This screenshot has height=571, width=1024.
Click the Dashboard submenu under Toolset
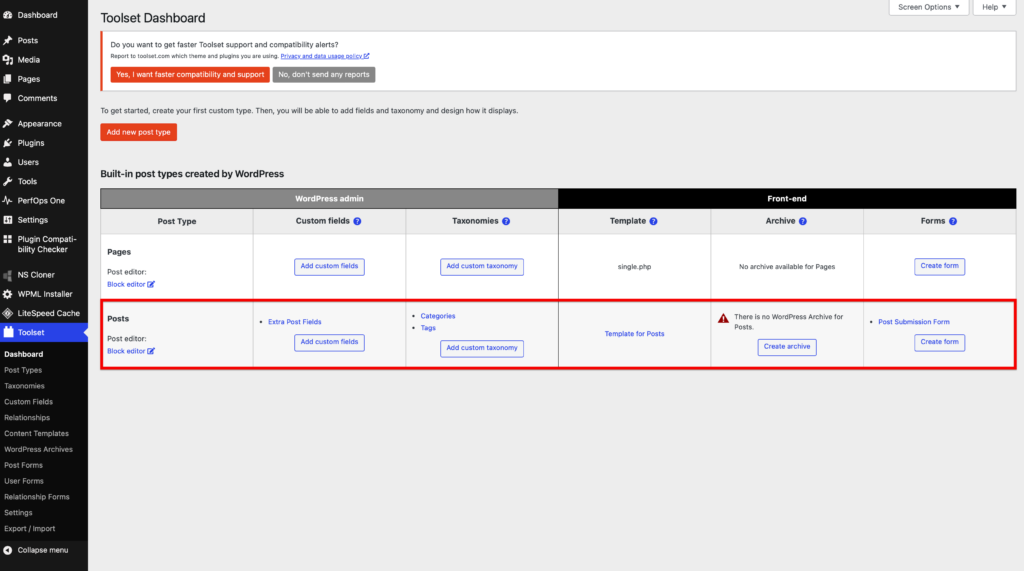(24, 354)
